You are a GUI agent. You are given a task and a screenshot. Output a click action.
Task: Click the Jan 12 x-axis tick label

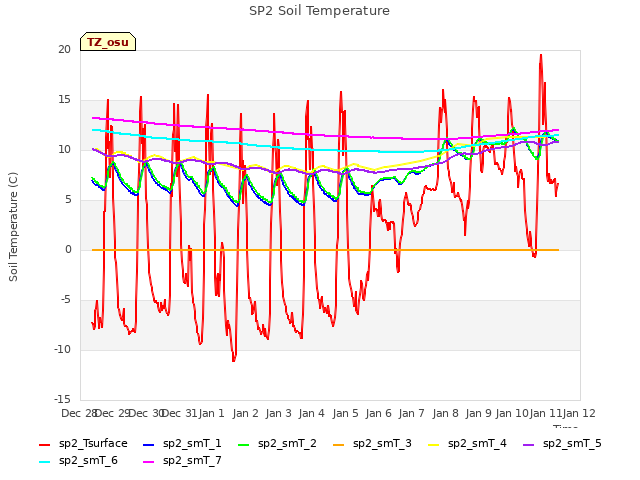579,413
